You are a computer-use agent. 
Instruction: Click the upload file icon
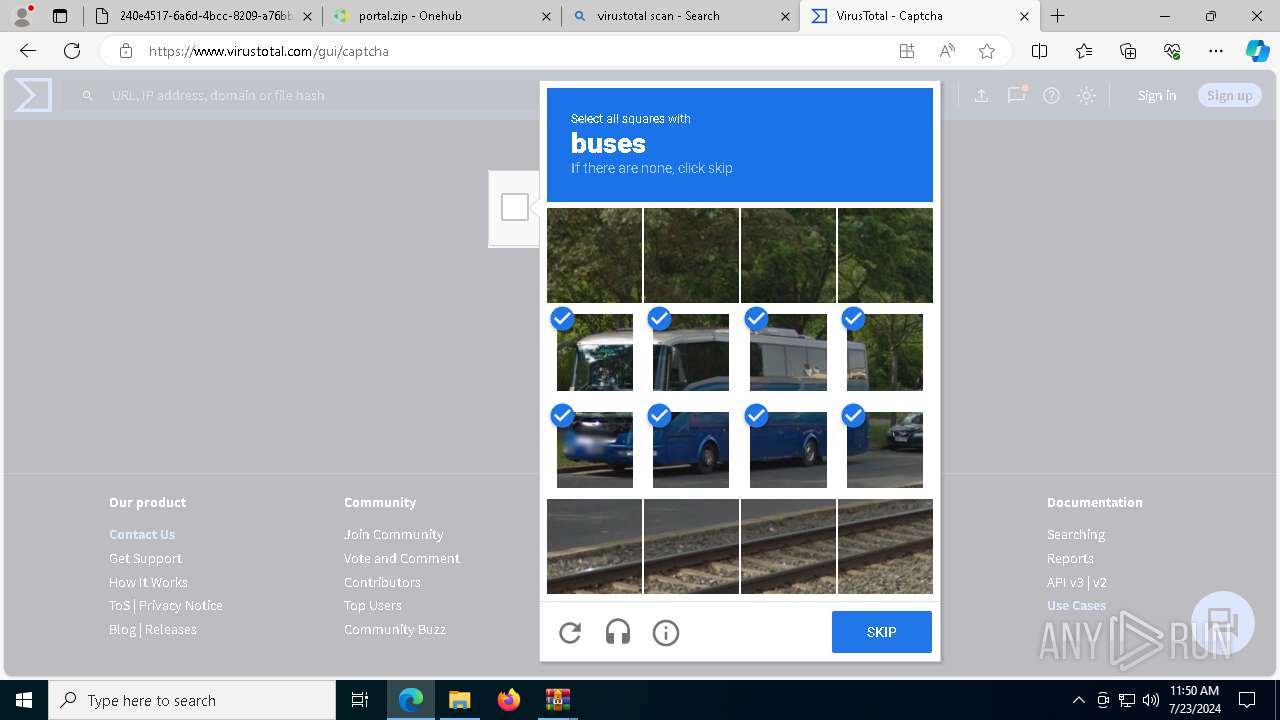pyautogui.click(x=981, y=95)
